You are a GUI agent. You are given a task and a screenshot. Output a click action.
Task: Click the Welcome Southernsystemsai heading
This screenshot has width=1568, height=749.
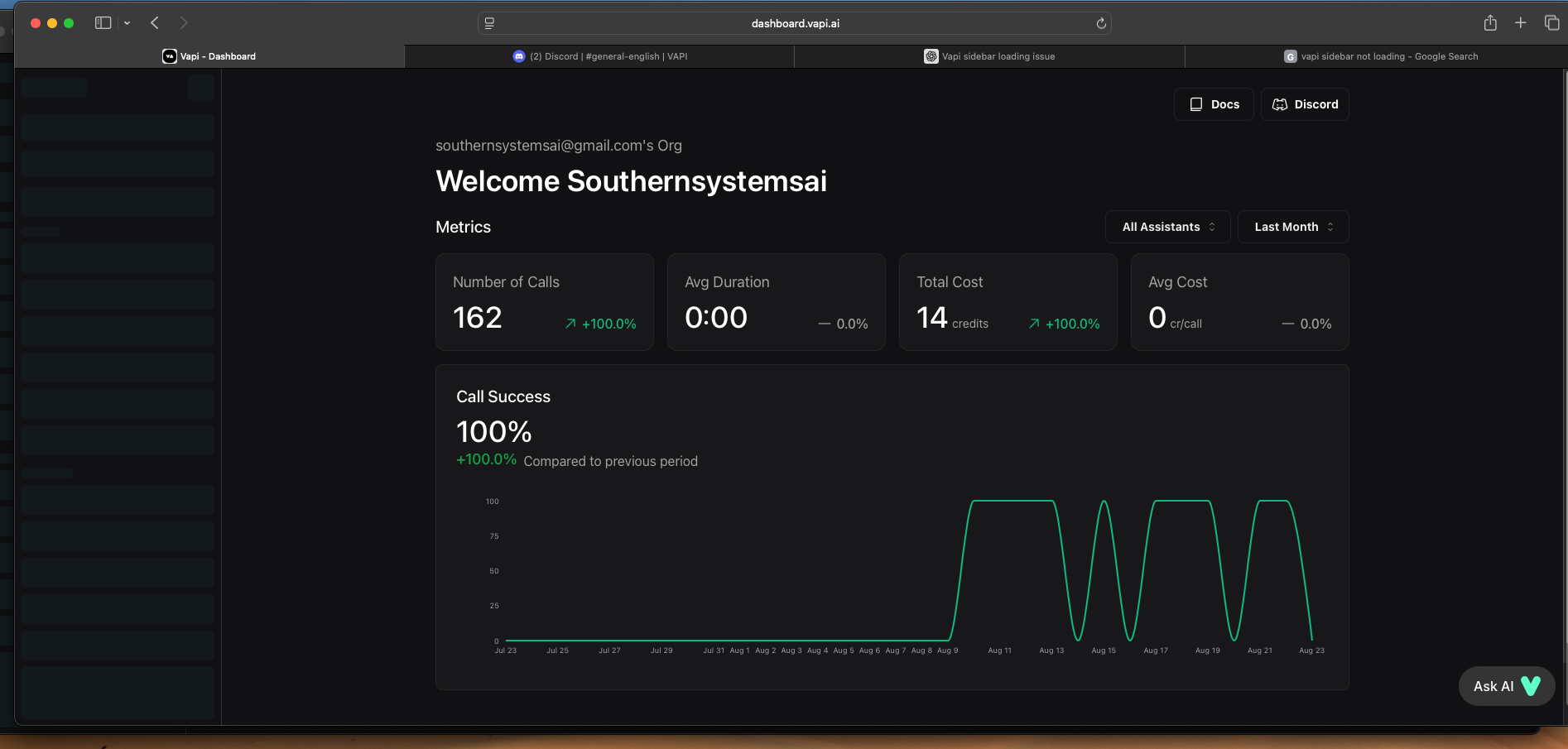pyautogui.click(x=632, y=181)
